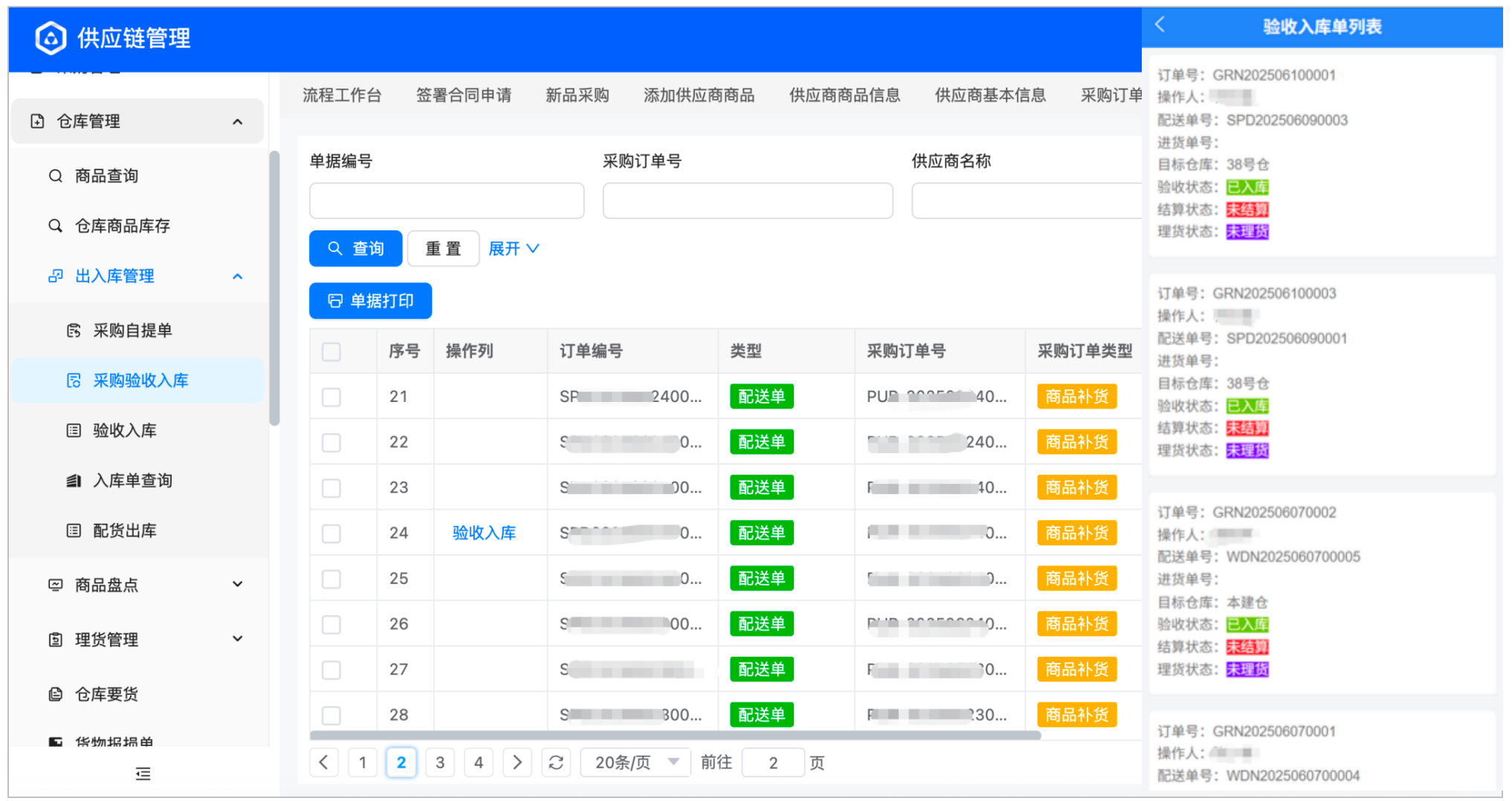Click the 出入库管理 icon
Viewport: 1512px width, 801px height.
56,276
